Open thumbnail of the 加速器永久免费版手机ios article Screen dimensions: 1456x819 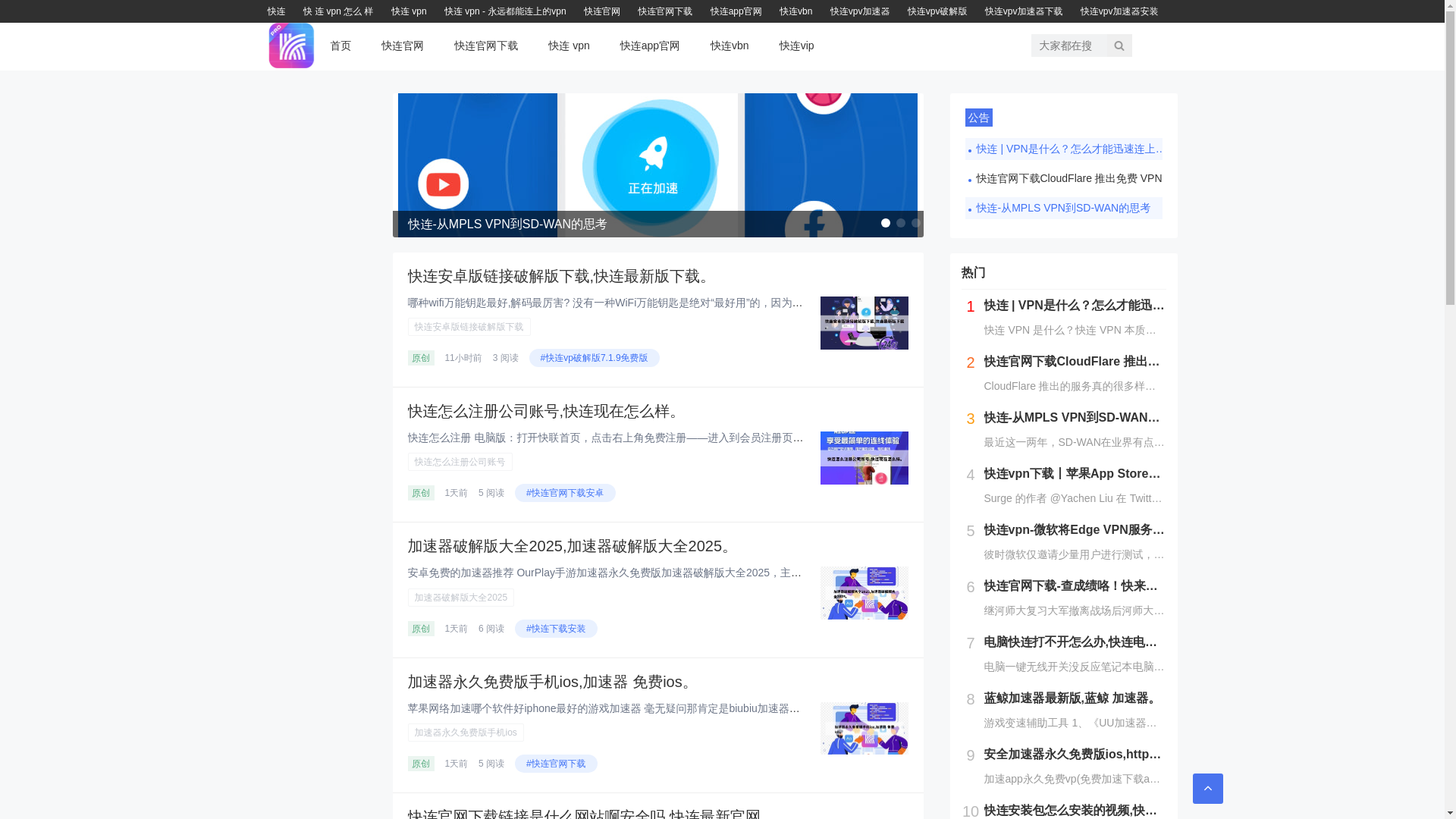(x=864, y=728)
